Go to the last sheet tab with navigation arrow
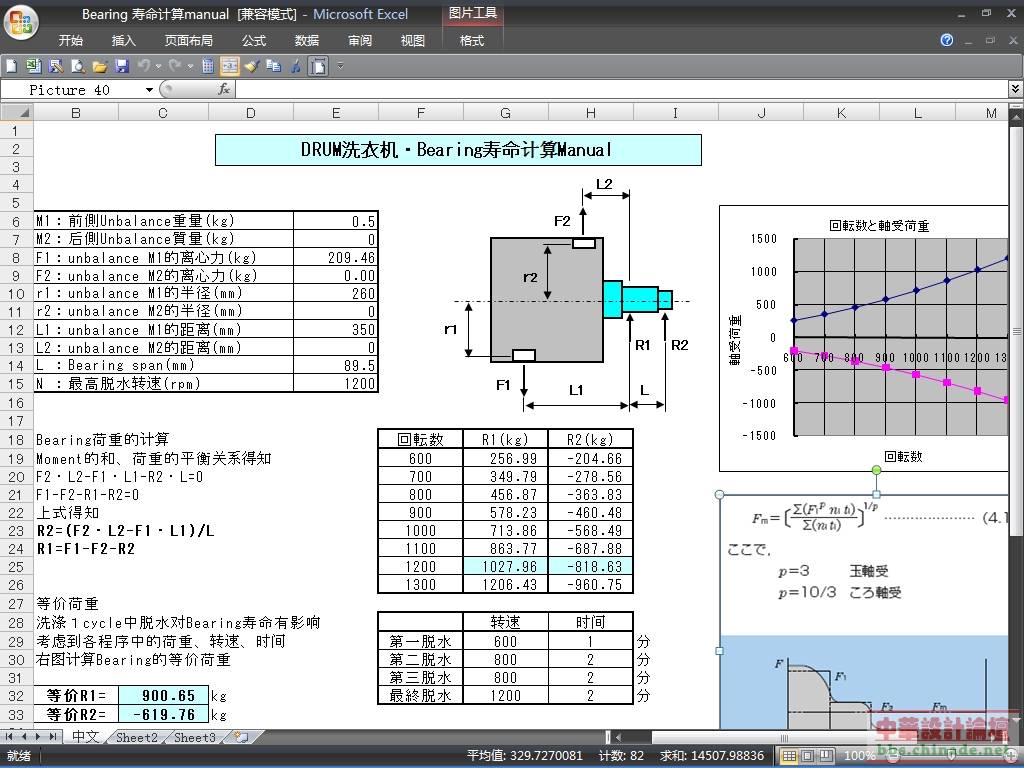The height and width of the screenshot is (768, 1024). [x=53, y=737]
